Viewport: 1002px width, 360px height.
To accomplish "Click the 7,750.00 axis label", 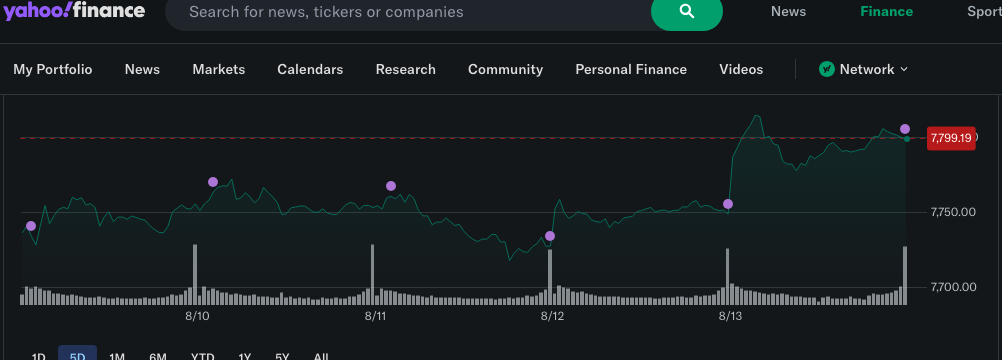I will pos(953,212).
